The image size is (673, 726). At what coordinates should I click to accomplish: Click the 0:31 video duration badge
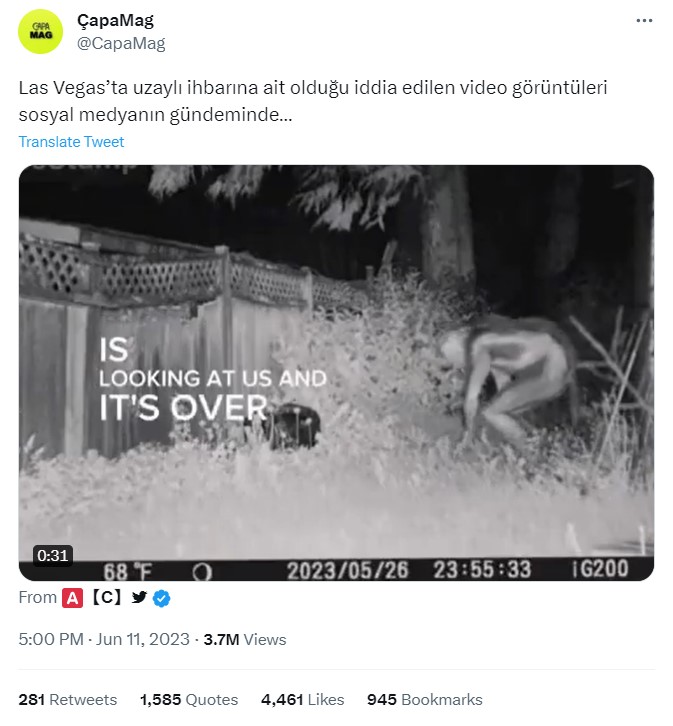click(x=52, y=556)
